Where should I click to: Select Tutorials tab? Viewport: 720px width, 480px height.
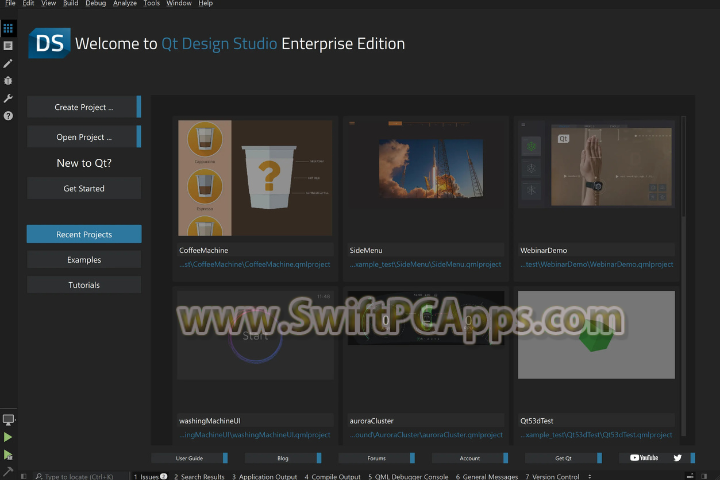[84, 285]
